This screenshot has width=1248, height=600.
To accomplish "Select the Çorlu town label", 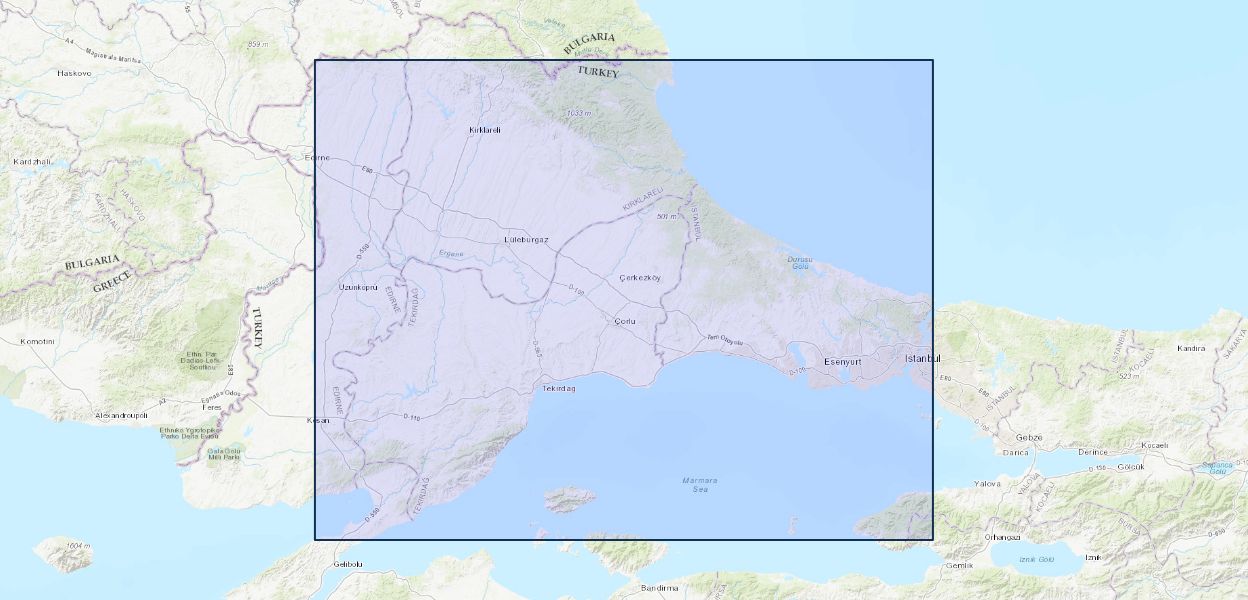I will click(624, 321).
